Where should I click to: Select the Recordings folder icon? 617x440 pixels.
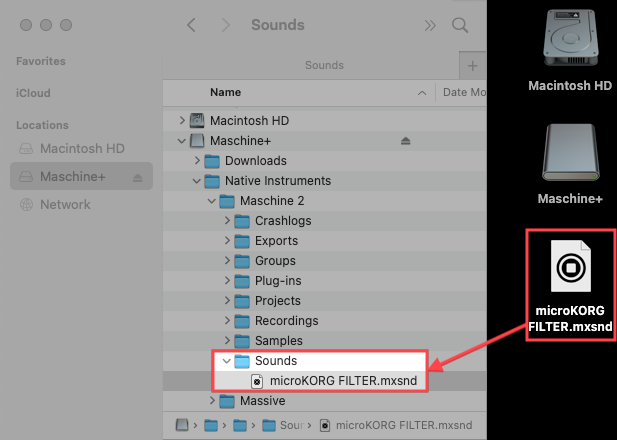pos(242,321)
